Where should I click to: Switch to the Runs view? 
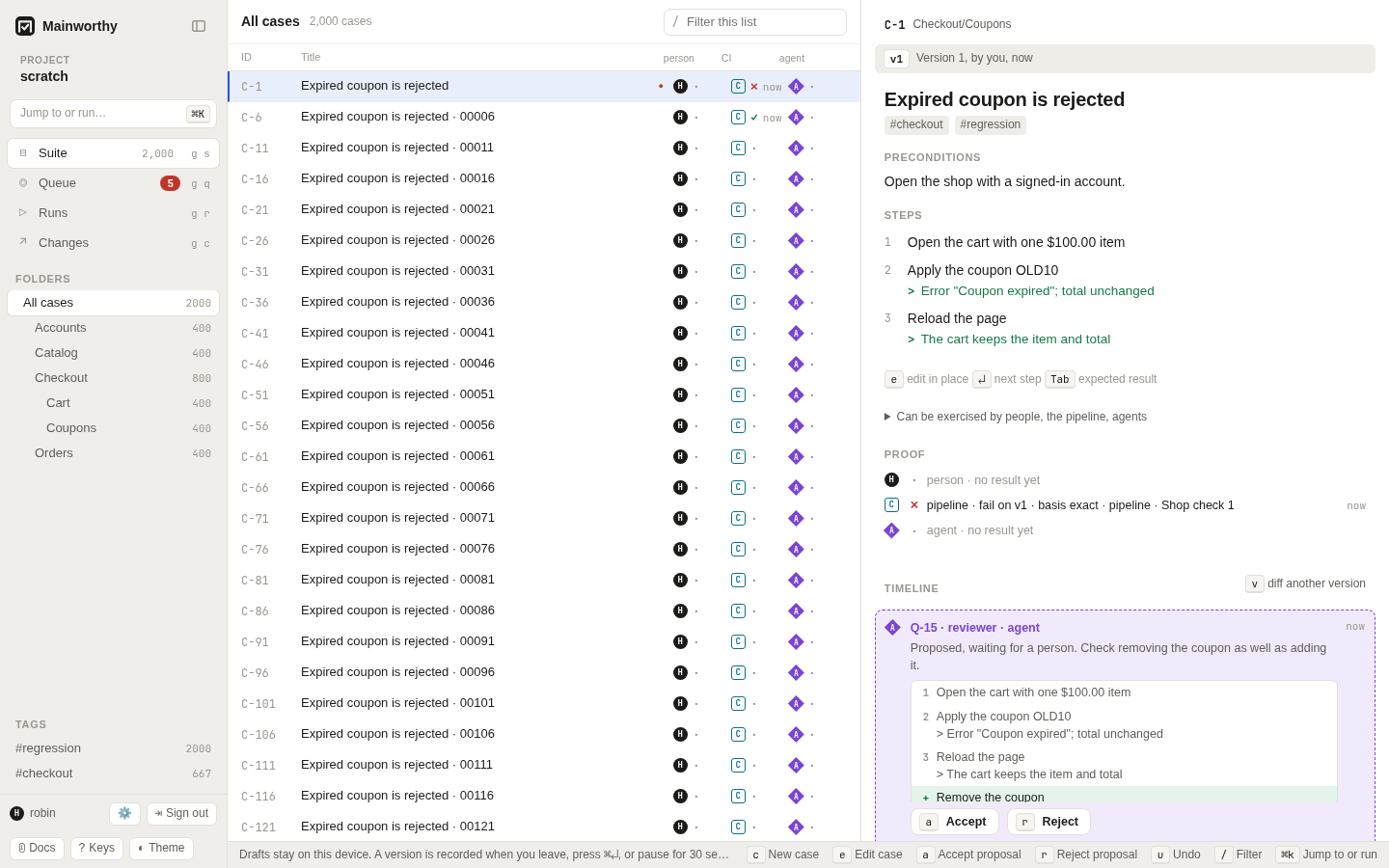click(x=114, y=213)
